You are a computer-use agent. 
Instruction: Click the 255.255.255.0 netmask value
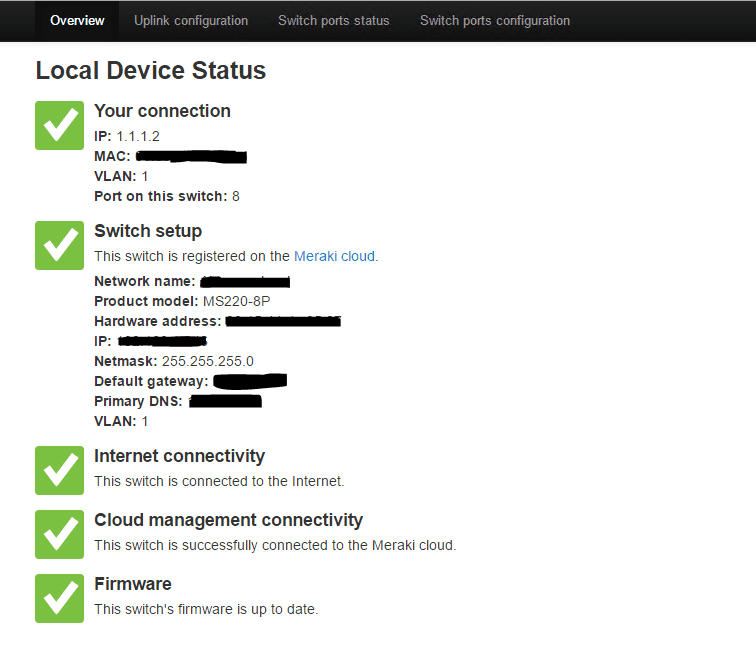pos(208,361)
